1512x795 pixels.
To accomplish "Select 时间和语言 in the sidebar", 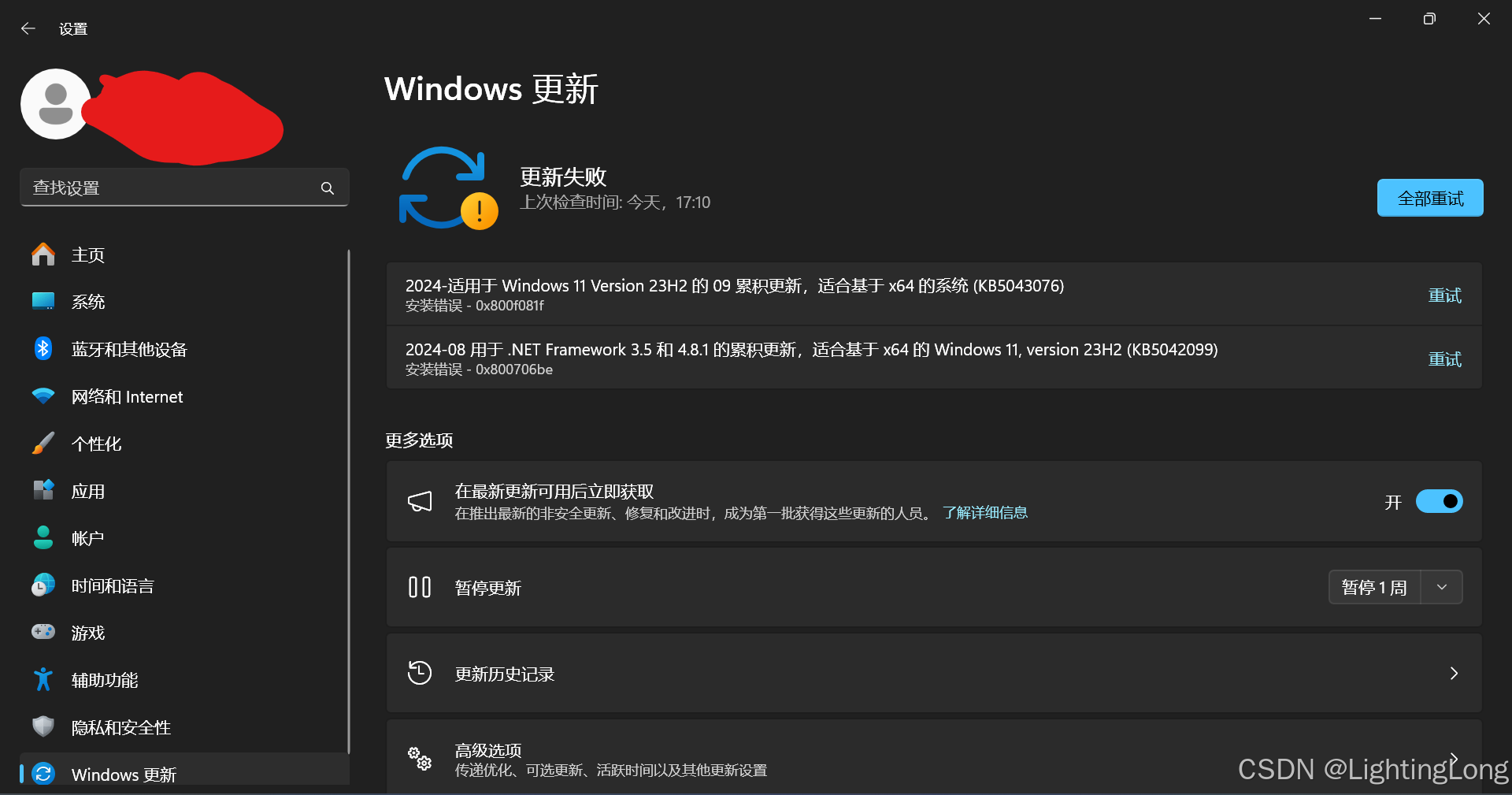I will [184, 585].
